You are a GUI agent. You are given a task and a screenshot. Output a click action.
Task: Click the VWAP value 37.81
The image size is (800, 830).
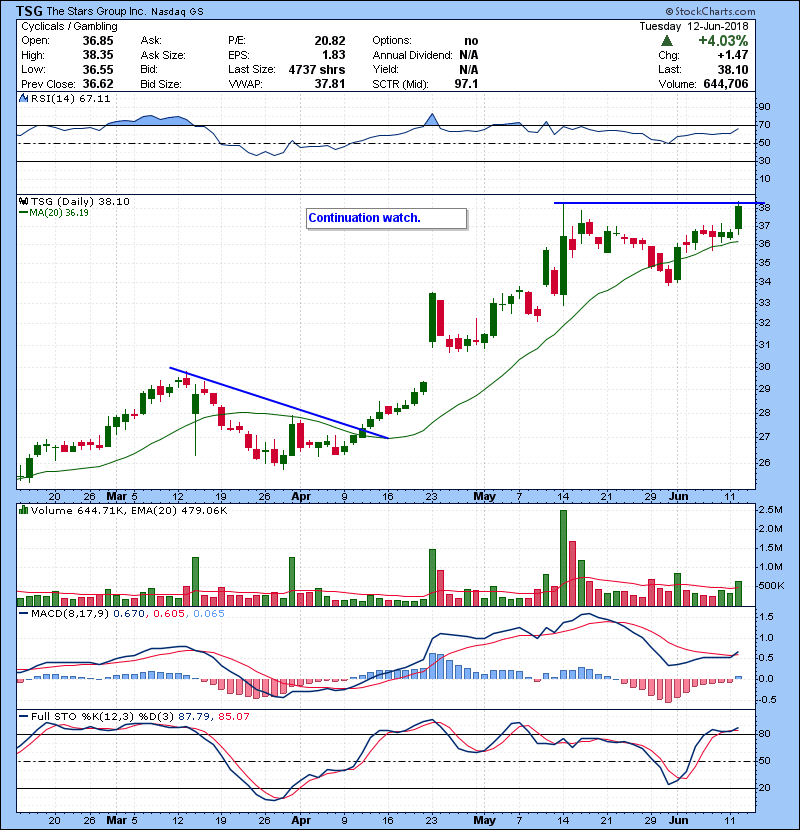click(x=330, y=84)
